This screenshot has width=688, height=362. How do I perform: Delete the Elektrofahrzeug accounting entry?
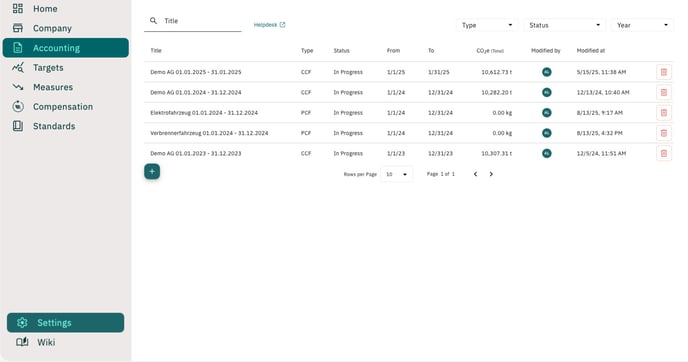(x=663, y=113)
